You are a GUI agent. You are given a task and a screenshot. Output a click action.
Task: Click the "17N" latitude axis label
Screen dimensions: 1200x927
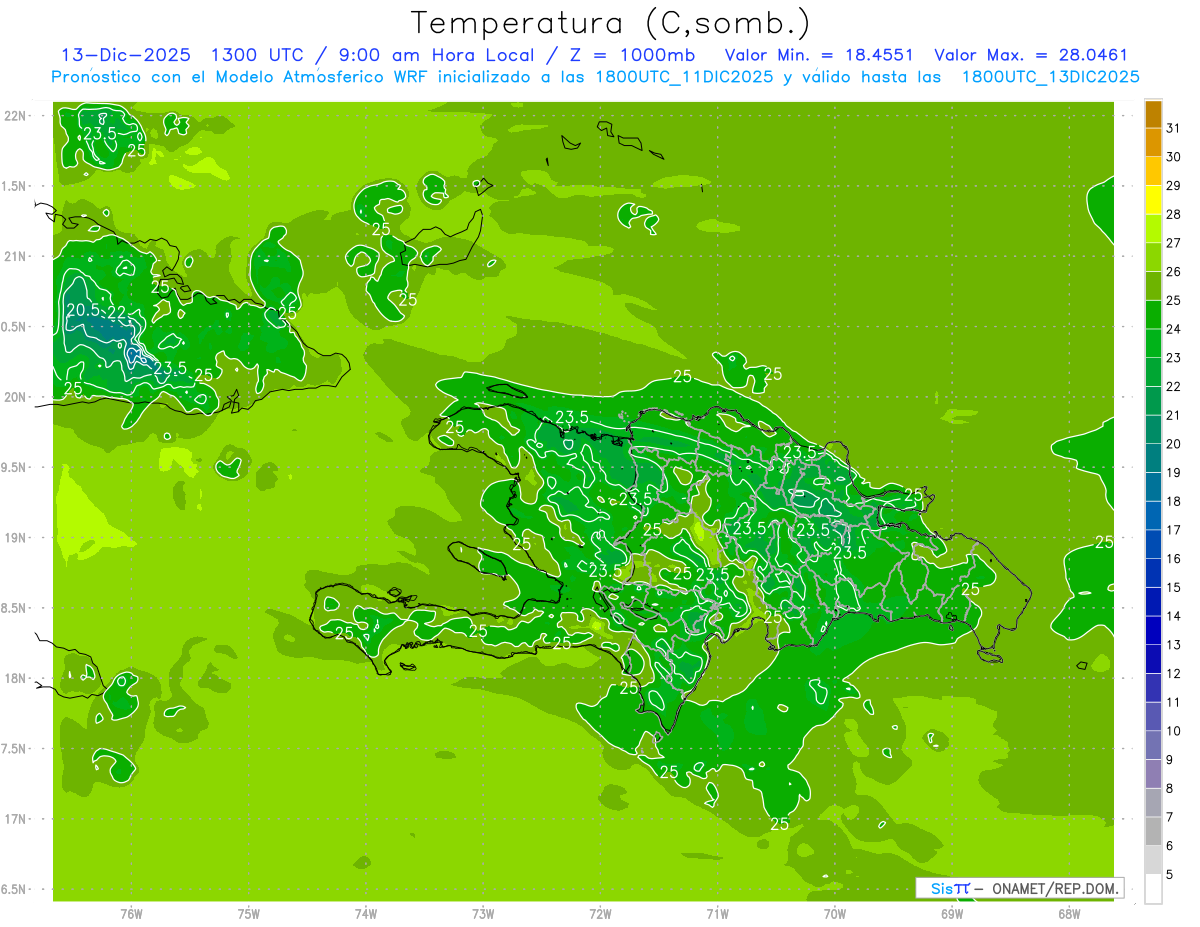(x=17, y=819)
